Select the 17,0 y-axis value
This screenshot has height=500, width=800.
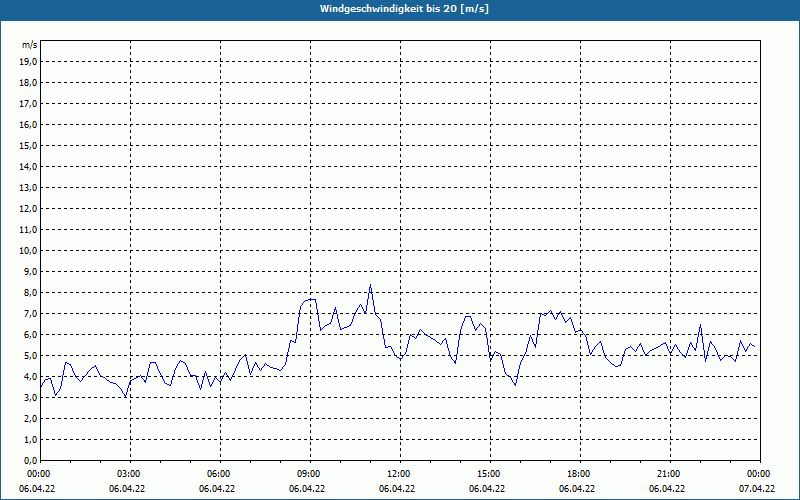[x=28, y=104]
